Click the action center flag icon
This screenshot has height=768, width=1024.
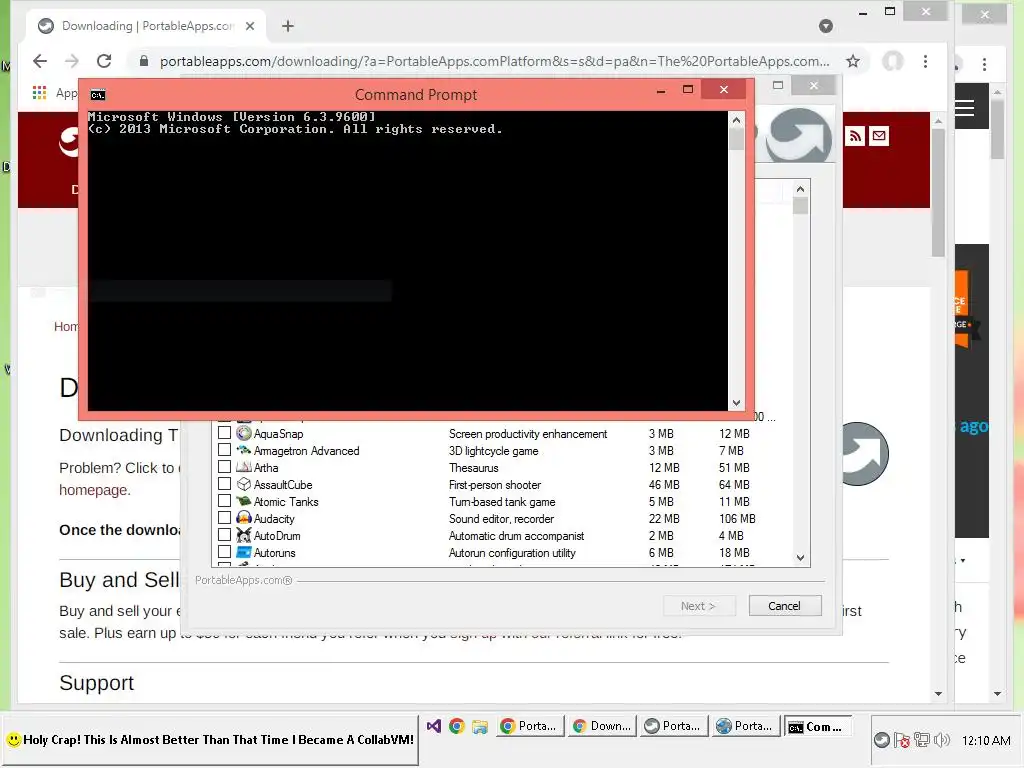(x=902, y=740)
